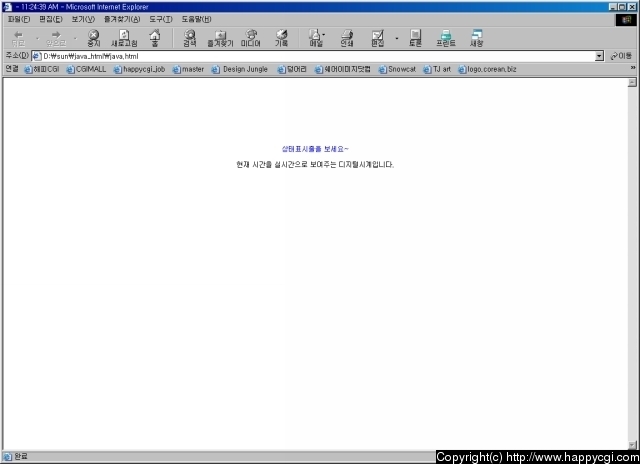Click the 새창 new window toolbar icon

(476, 38)
